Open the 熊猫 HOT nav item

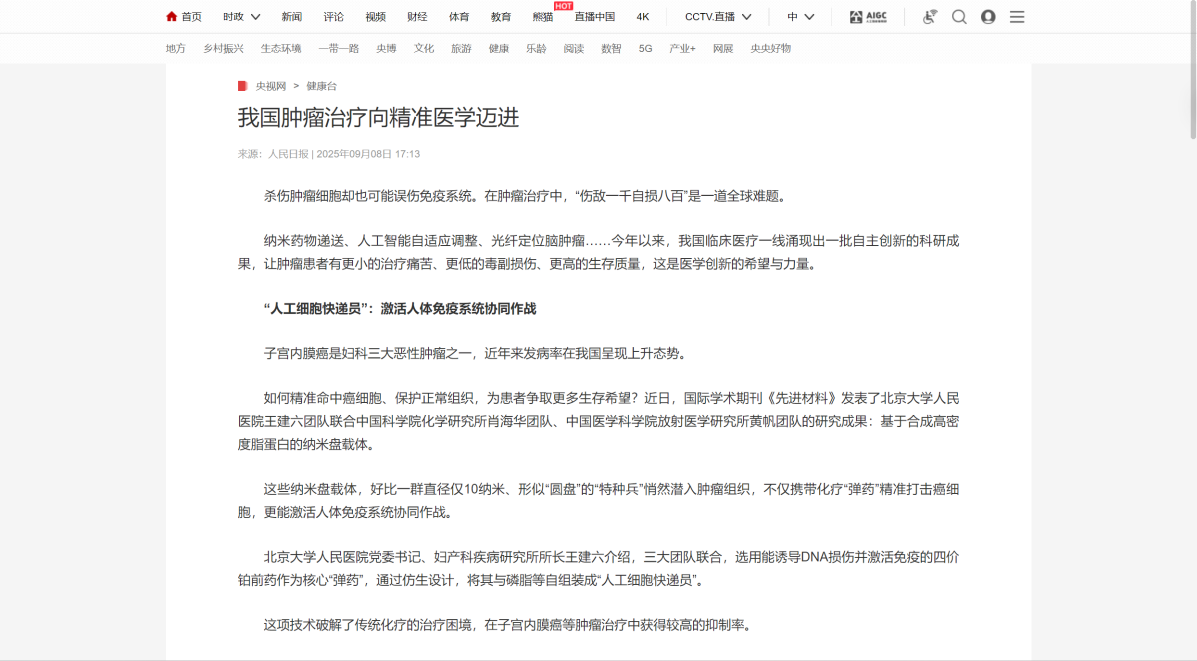[x=543, y=17]
